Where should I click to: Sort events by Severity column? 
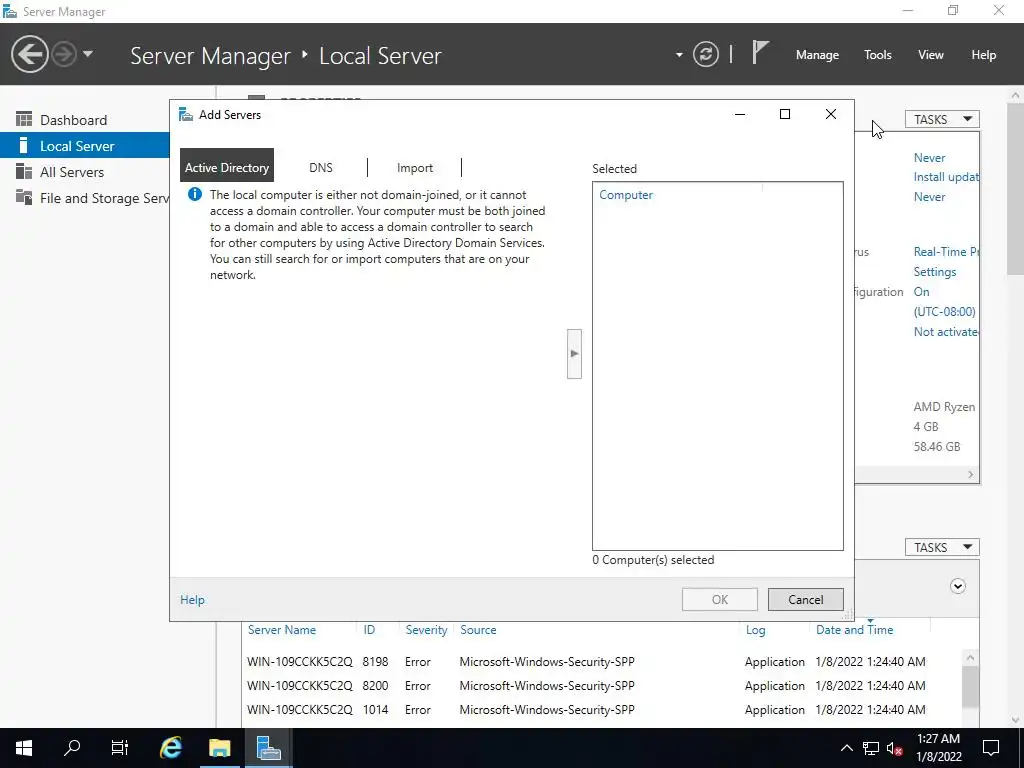tap(426, 630)
